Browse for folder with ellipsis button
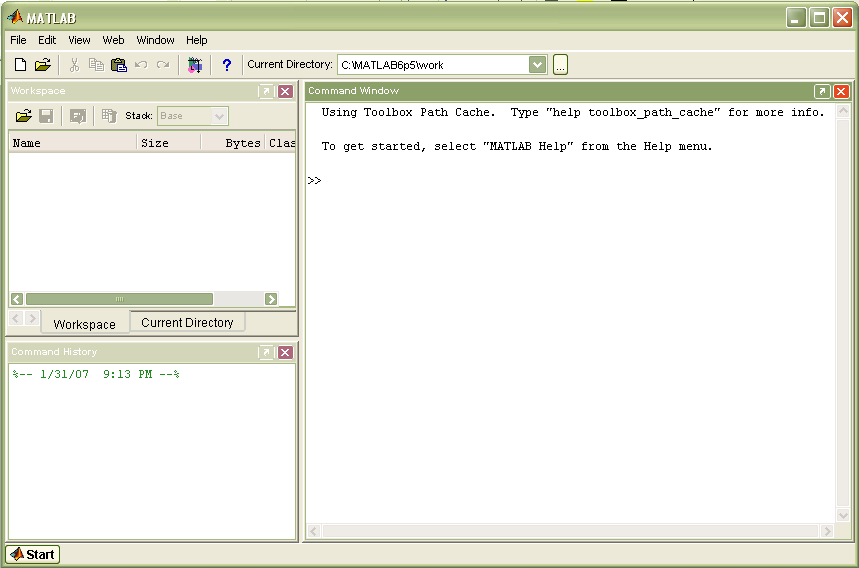This screenshot has height=568, width=859. pyautogui.click(x=560, y=65)
